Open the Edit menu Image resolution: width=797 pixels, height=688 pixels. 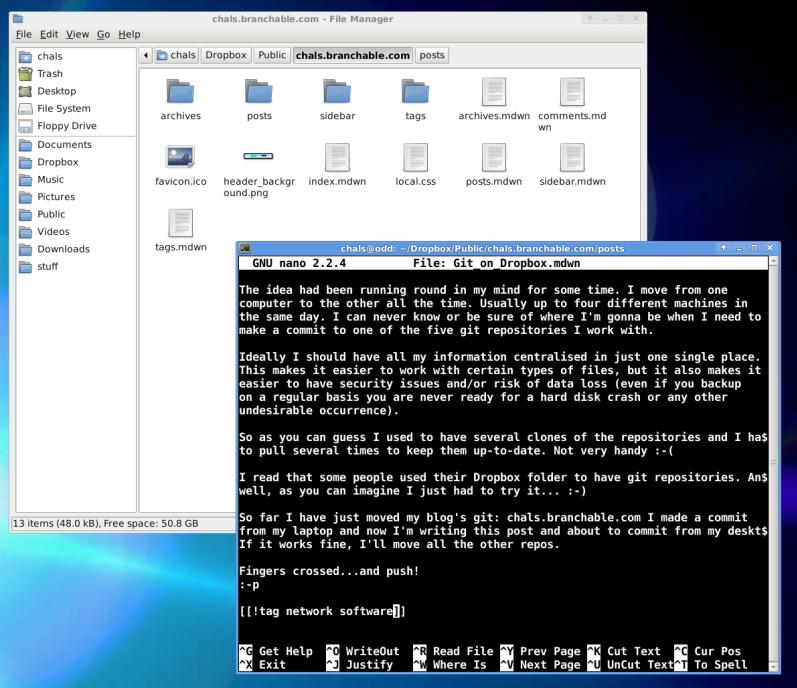pos(49,34)
